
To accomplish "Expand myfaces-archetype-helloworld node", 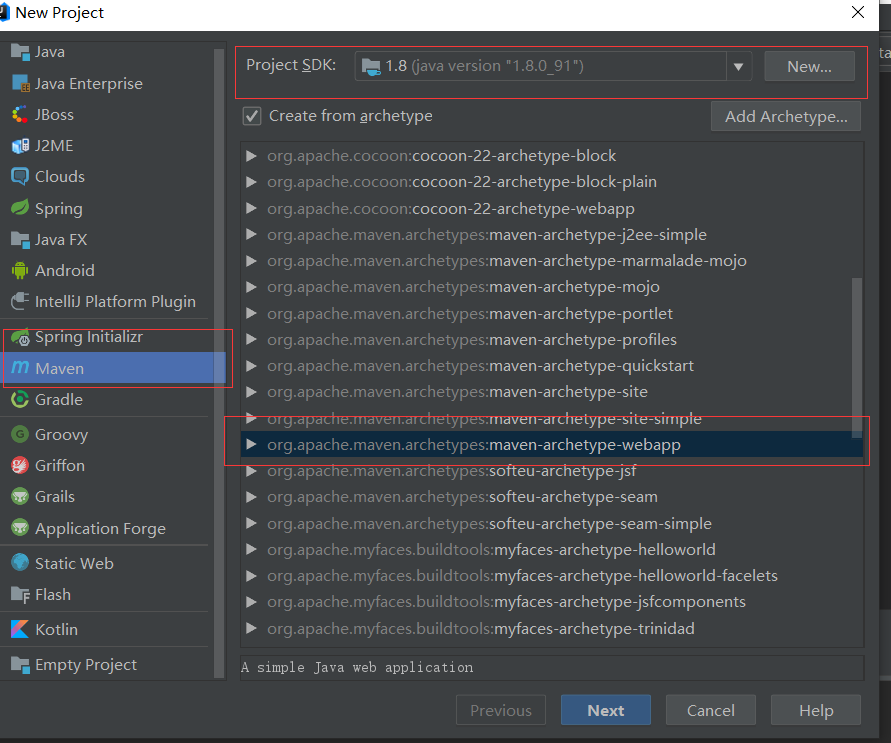I will (251, 549).
